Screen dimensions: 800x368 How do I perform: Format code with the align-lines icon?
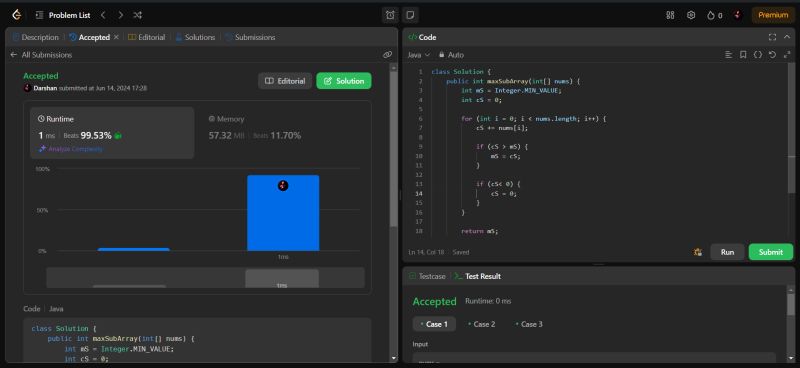coord(729,55)
